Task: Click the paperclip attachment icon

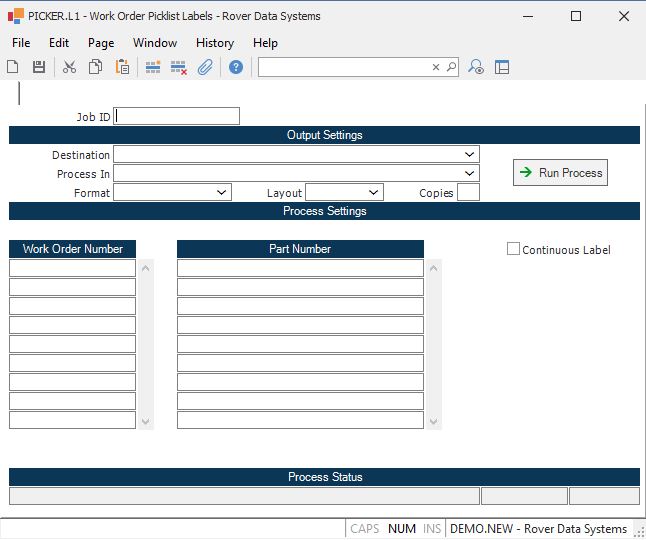Action: [205, 67]
